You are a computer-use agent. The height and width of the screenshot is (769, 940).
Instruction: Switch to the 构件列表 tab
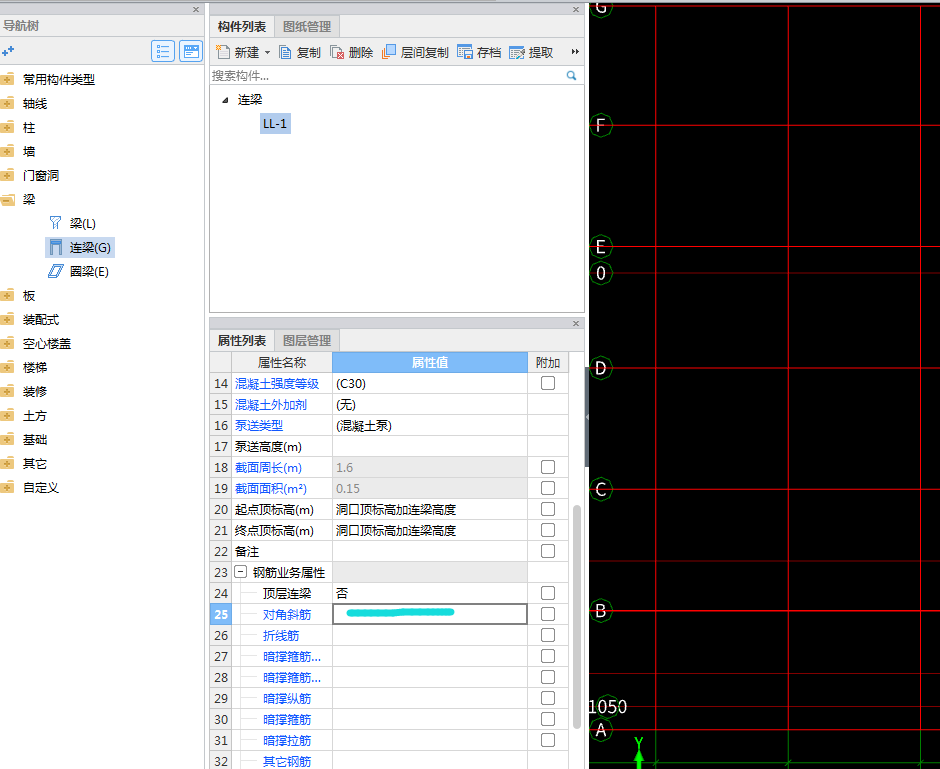tap(242, 26)
